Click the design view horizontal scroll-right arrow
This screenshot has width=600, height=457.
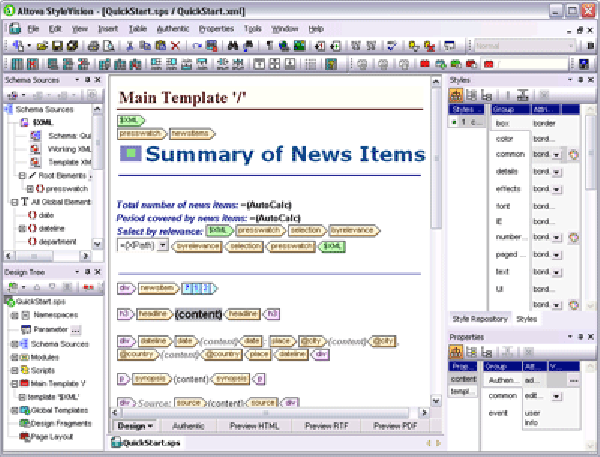424,413
